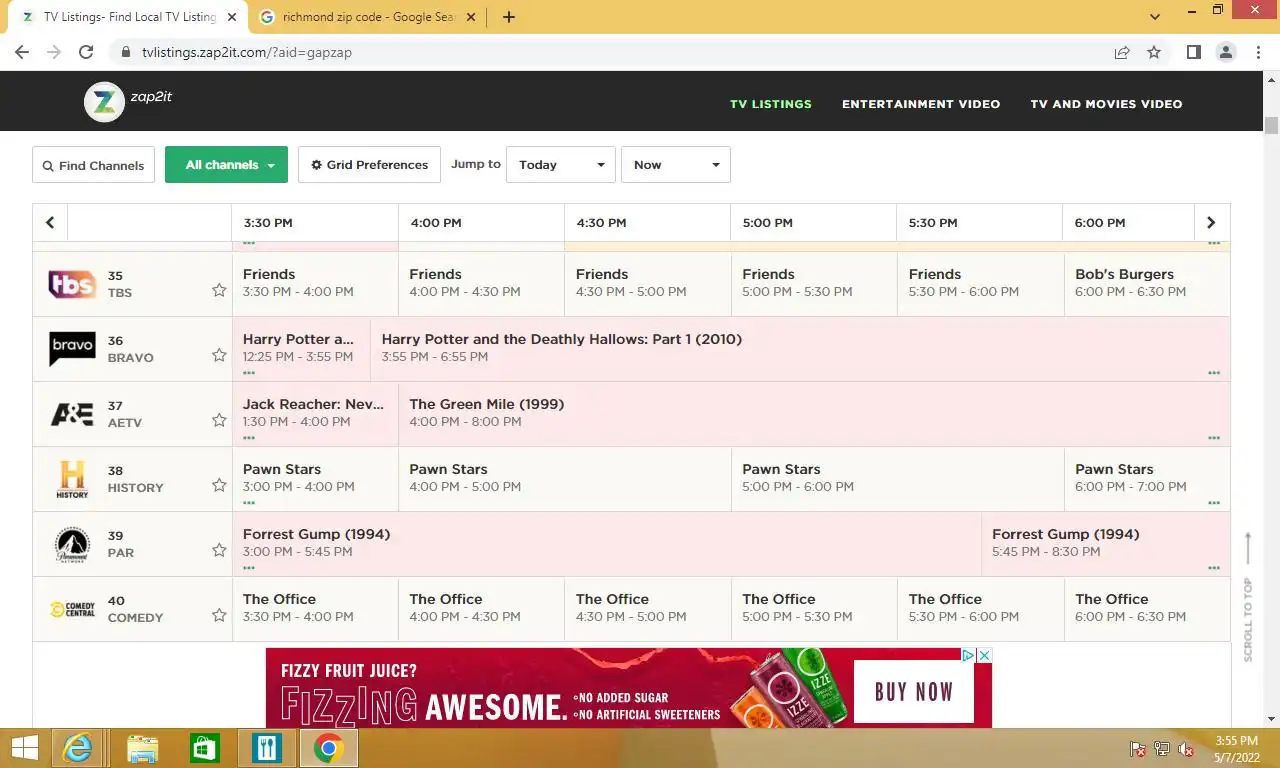Image resolution: width=1280 pixels, height=768 pixels.
Task: Open TV AND MOVIES VIDEO nav item
Action: 1106,104
